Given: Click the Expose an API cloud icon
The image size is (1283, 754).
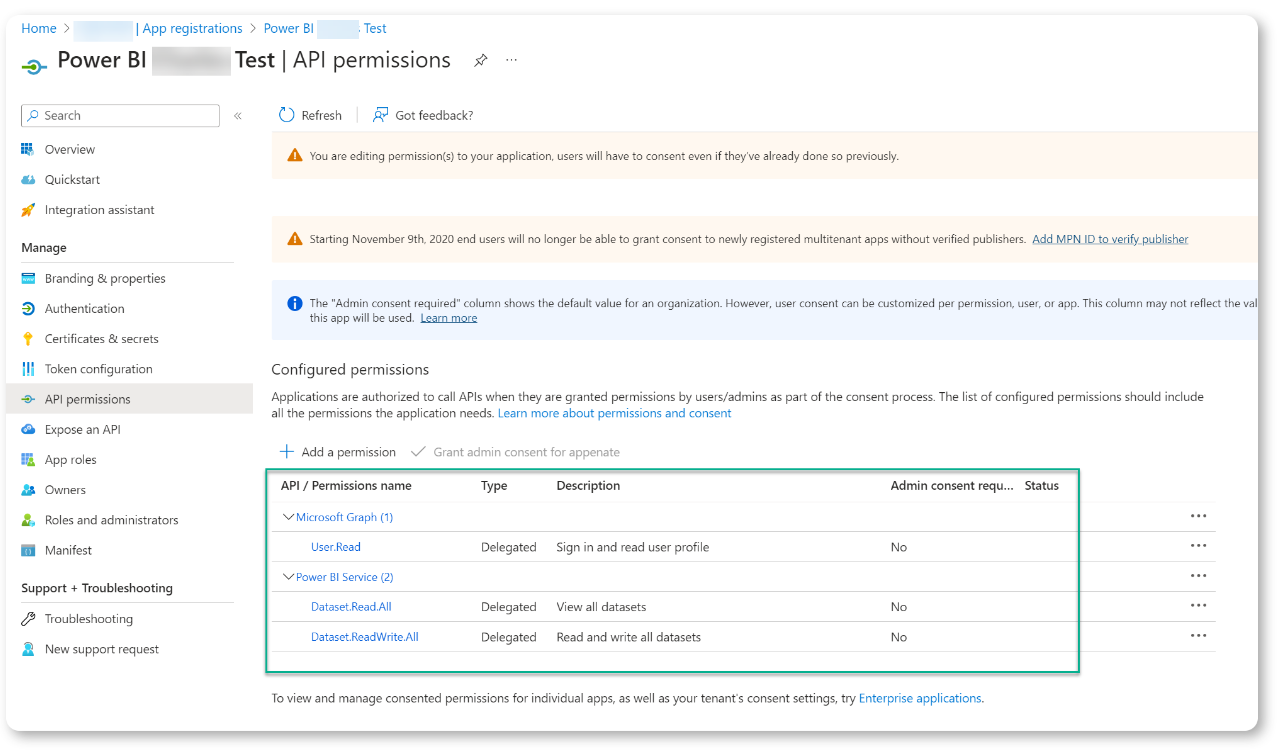Looking at the screenshot, I should 28,430.
